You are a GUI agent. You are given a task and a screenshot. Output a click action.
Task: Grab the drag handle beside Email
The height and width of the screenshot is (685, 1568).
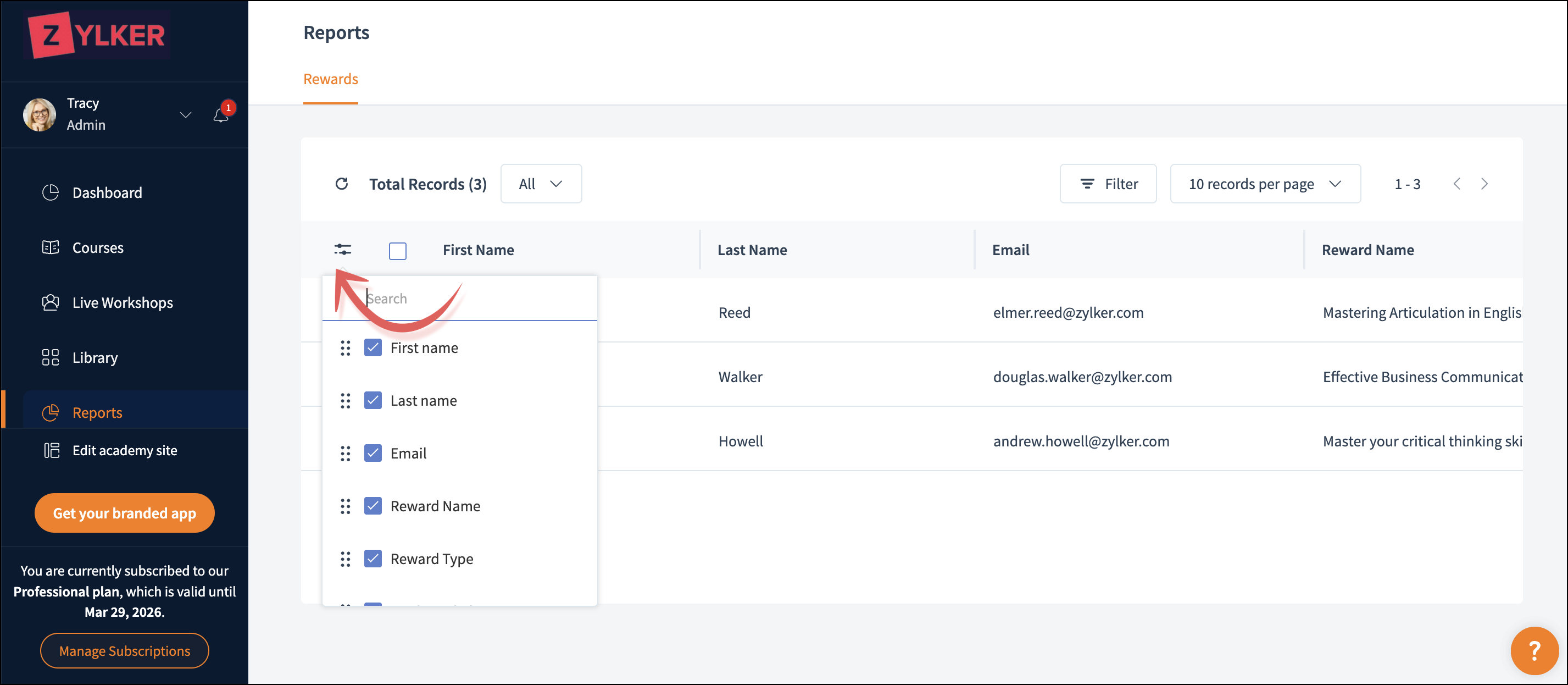345,454
